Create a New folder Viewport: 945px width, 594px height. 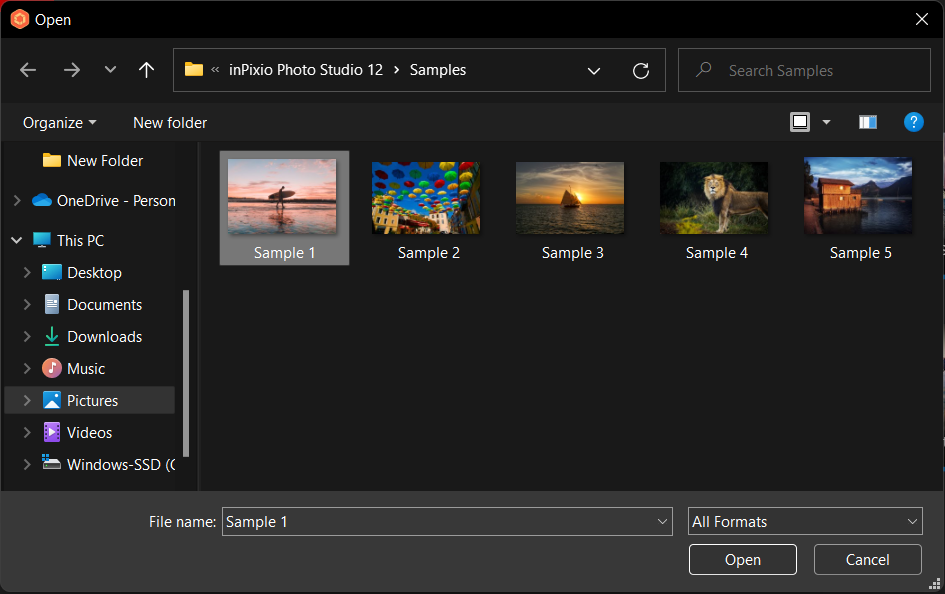[170, 123]
